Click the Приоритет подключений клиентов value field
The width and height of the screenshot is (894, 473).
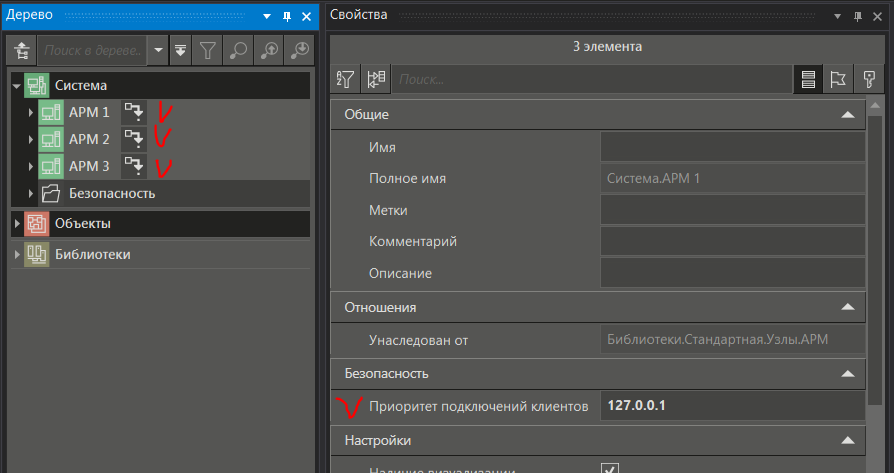point(731,406)
